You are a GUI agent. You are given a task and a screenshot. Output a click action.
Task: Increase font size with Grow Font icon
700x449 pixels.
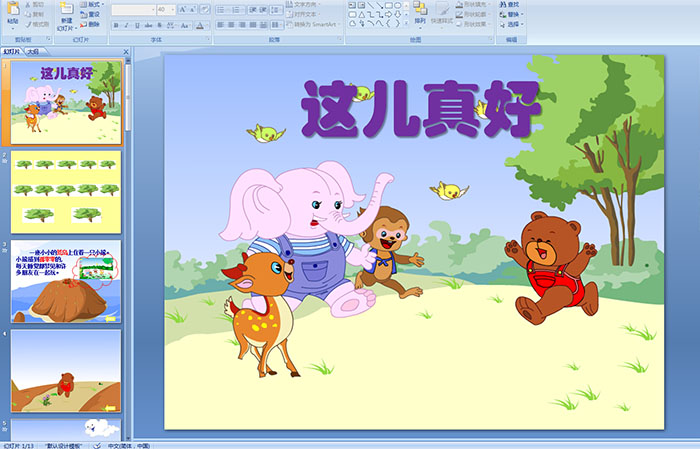click(x=183, y=9)
